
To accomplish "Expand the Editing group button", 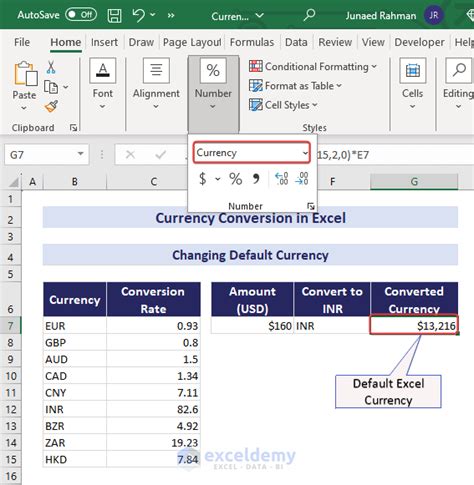I will (x=458, y=84).
